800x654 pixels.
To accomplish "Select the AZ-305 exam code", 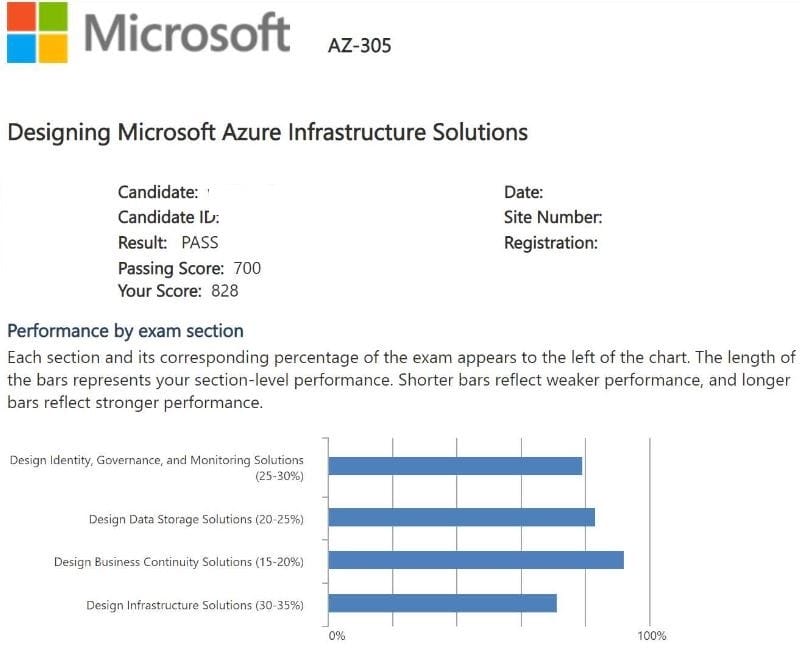I will point(359,45).
